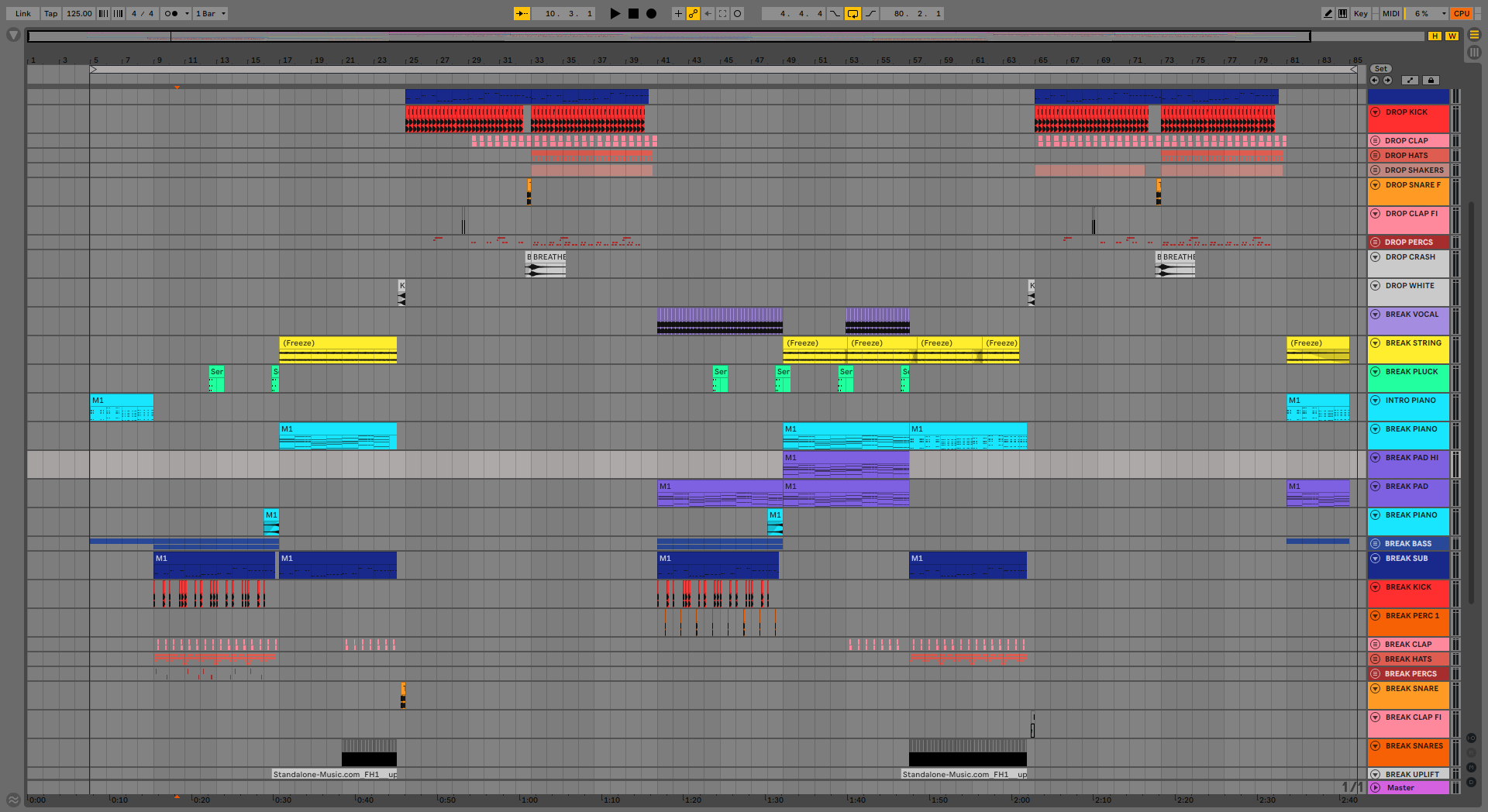
Task: Click the BREAK SUB track volume meter
Action: coord(1455,566)
